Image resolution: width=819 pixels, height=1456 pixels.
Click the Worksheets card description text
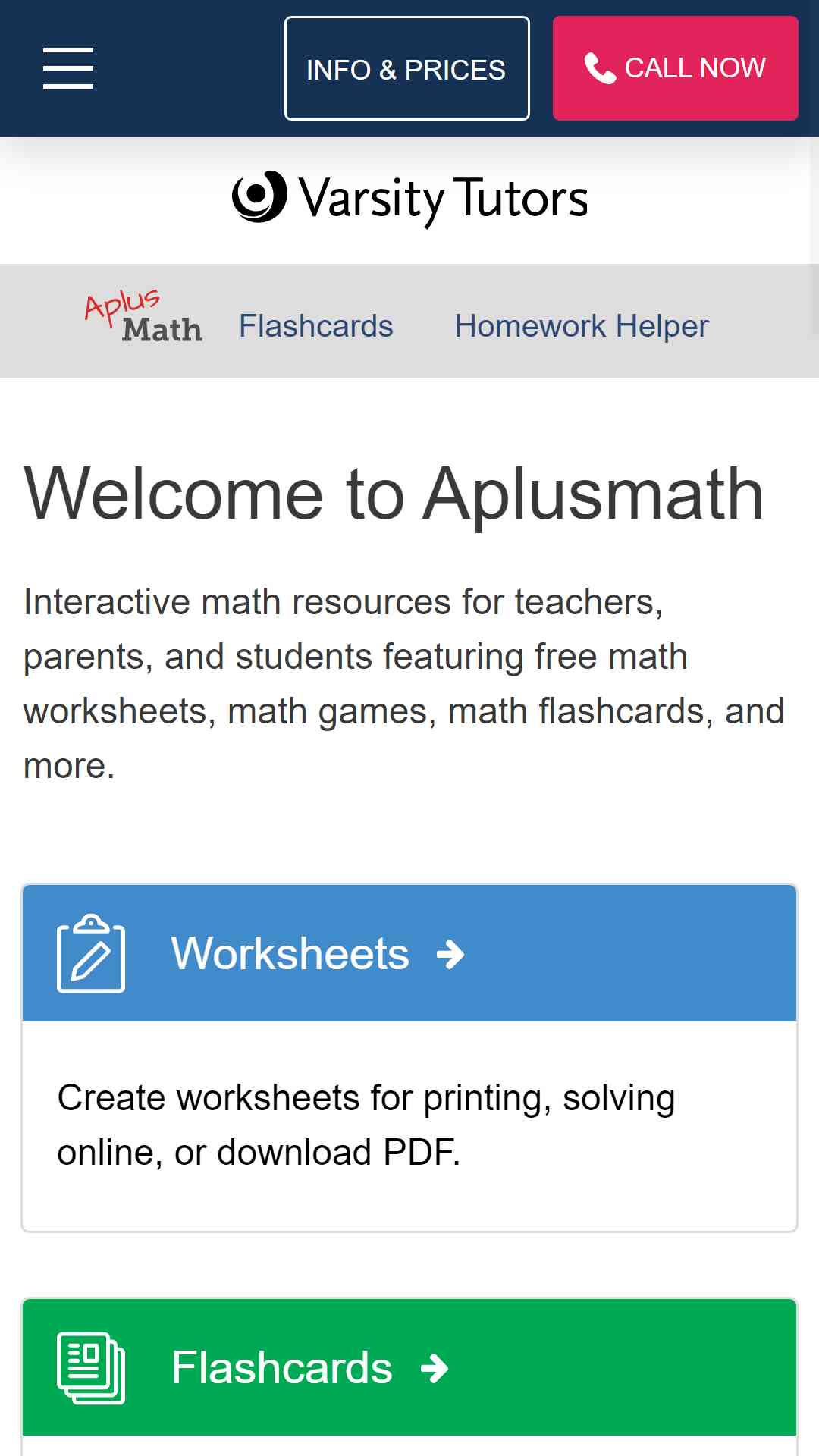coord(366,1125)
